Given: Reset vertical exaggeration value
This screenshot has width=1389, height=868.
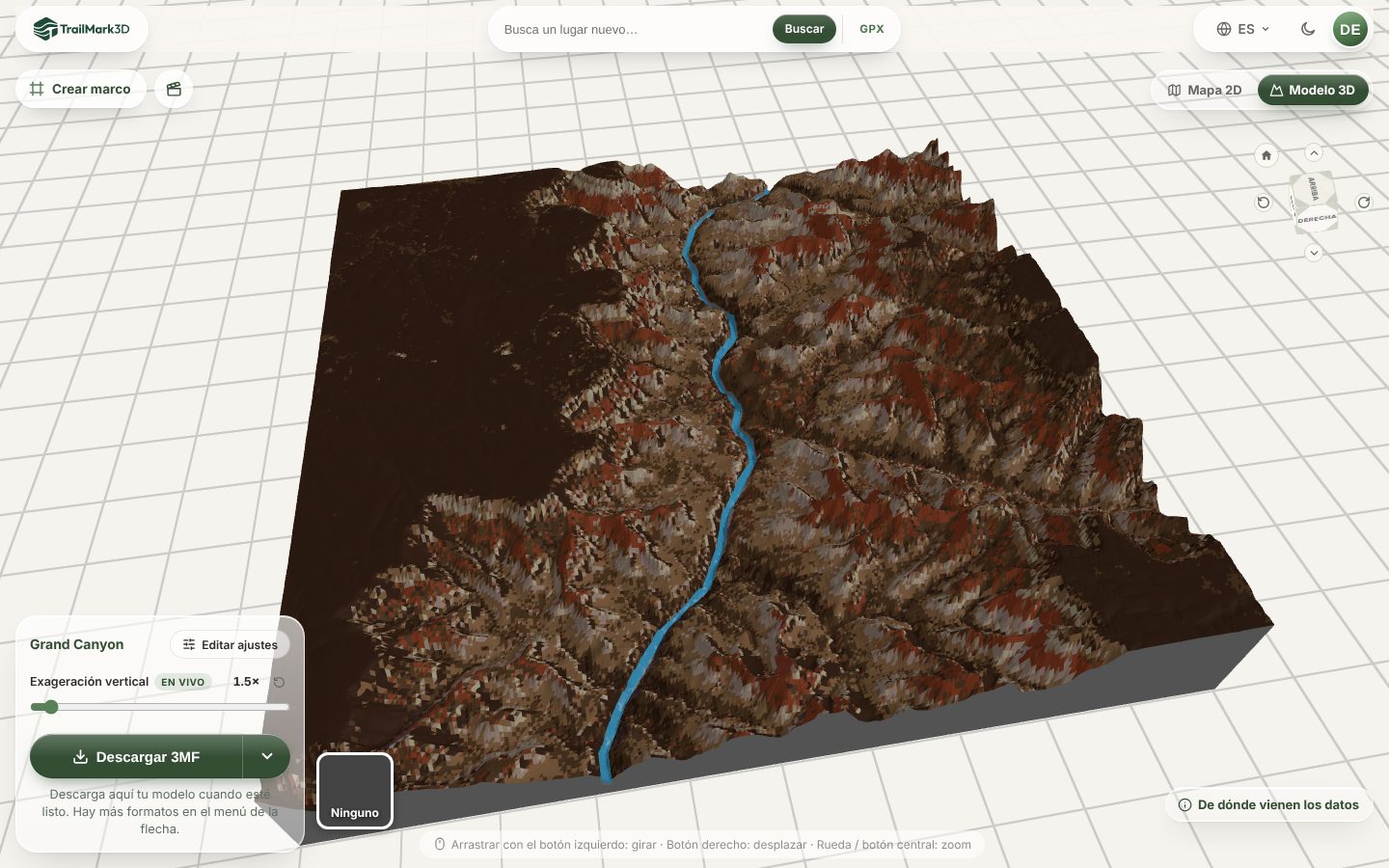Looking at the screenshot, I should pos(279,682).
